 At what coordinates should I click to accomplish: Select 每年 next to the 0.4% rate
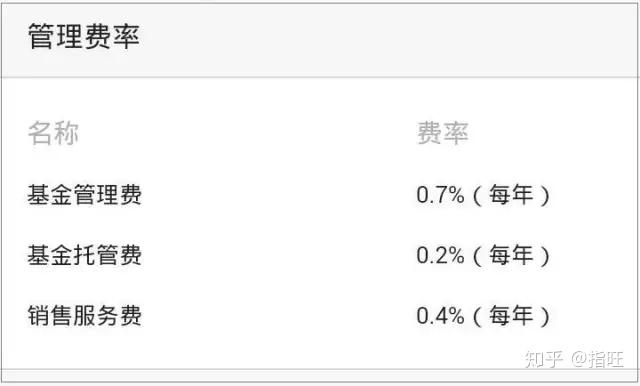click(x=511, y=315)
